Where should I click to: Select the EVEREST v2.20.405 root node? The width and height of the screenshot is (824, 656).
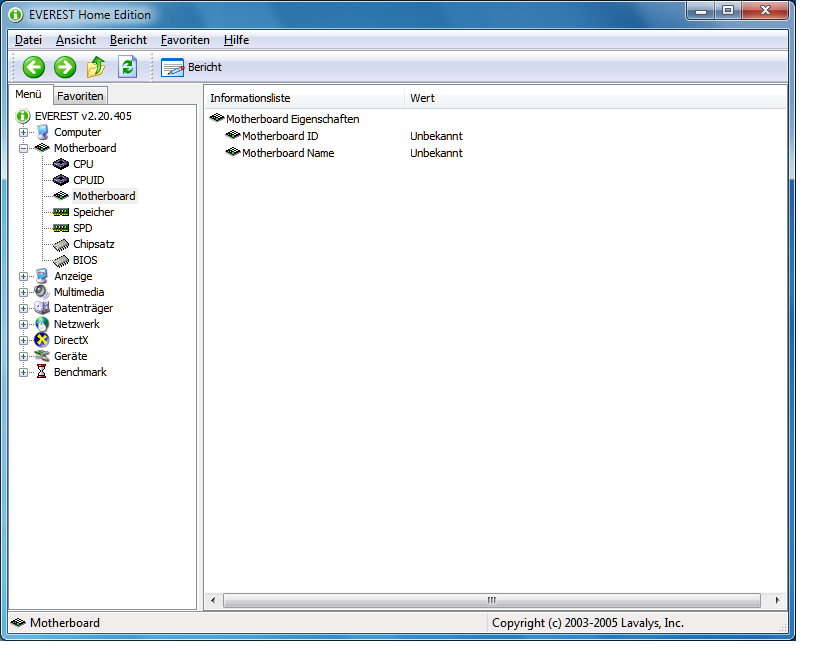click(83, 116)
